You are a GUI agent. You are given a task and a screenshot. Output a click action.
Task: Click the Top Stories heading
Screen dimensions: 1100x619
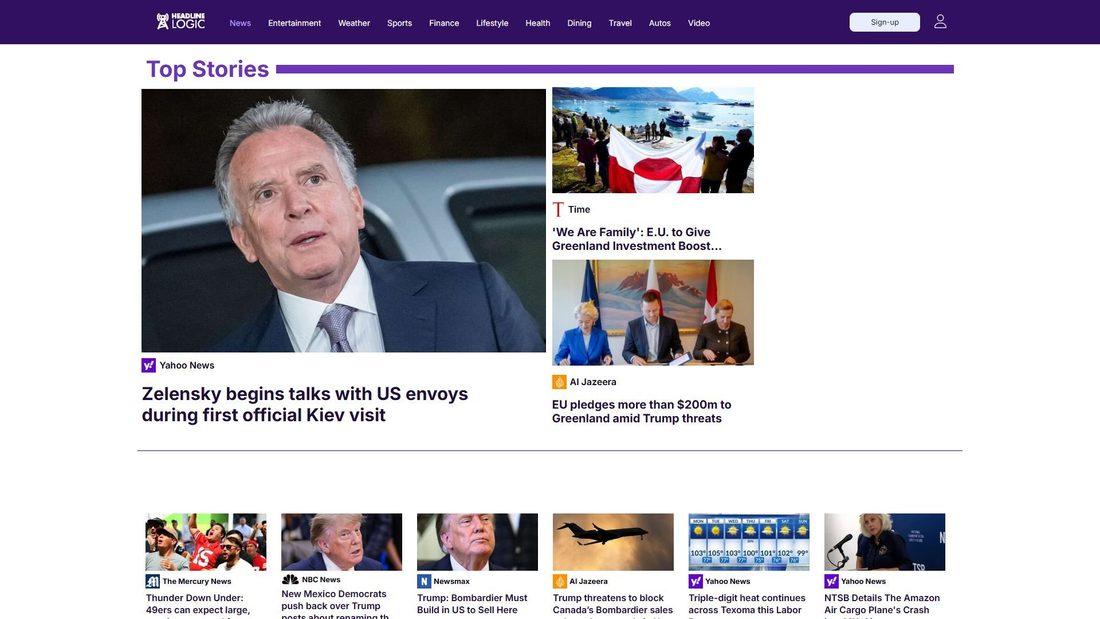tap(208, 69)
